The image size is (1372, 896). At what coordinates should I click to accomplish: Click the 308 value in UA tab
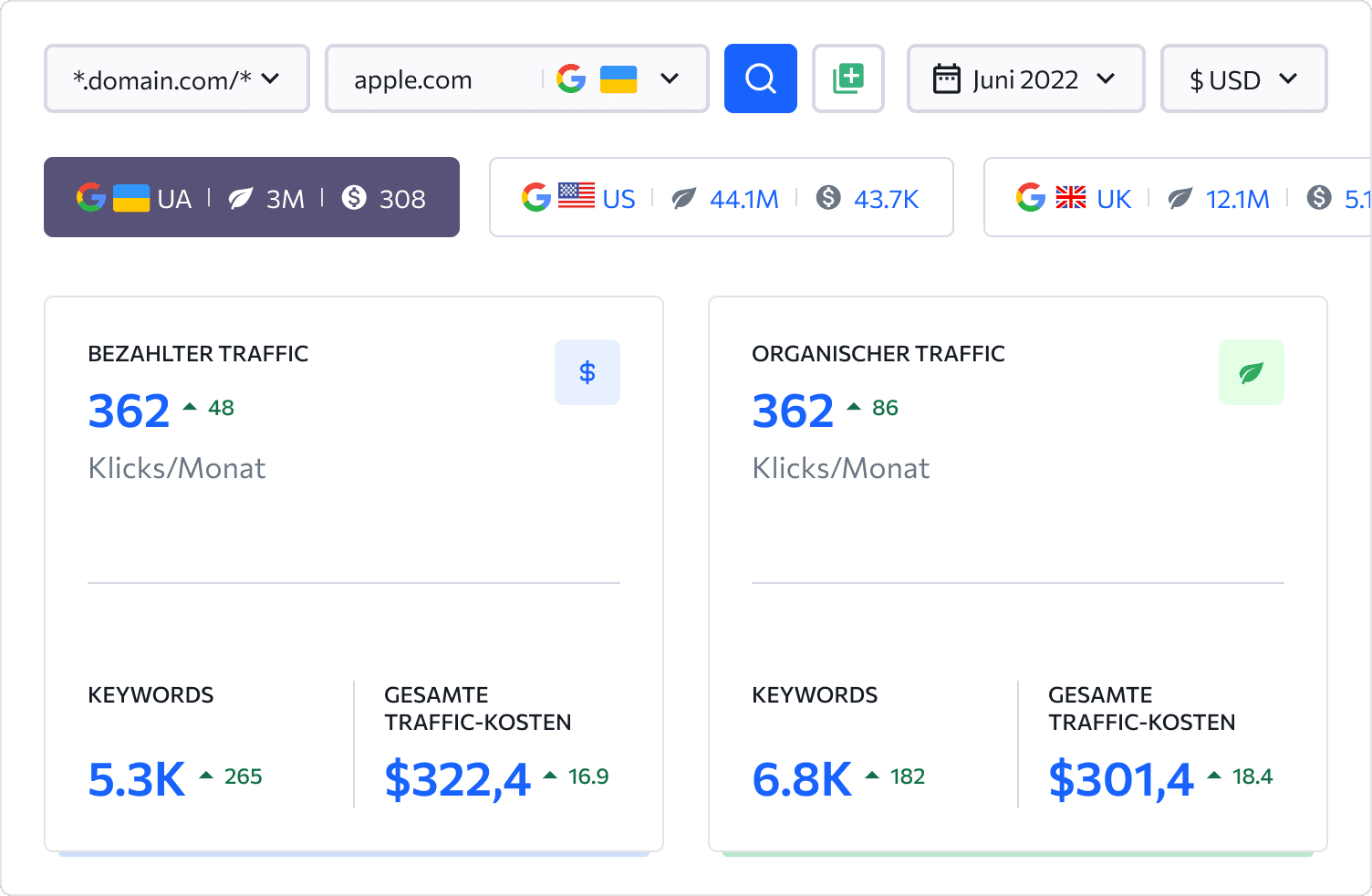402,199
